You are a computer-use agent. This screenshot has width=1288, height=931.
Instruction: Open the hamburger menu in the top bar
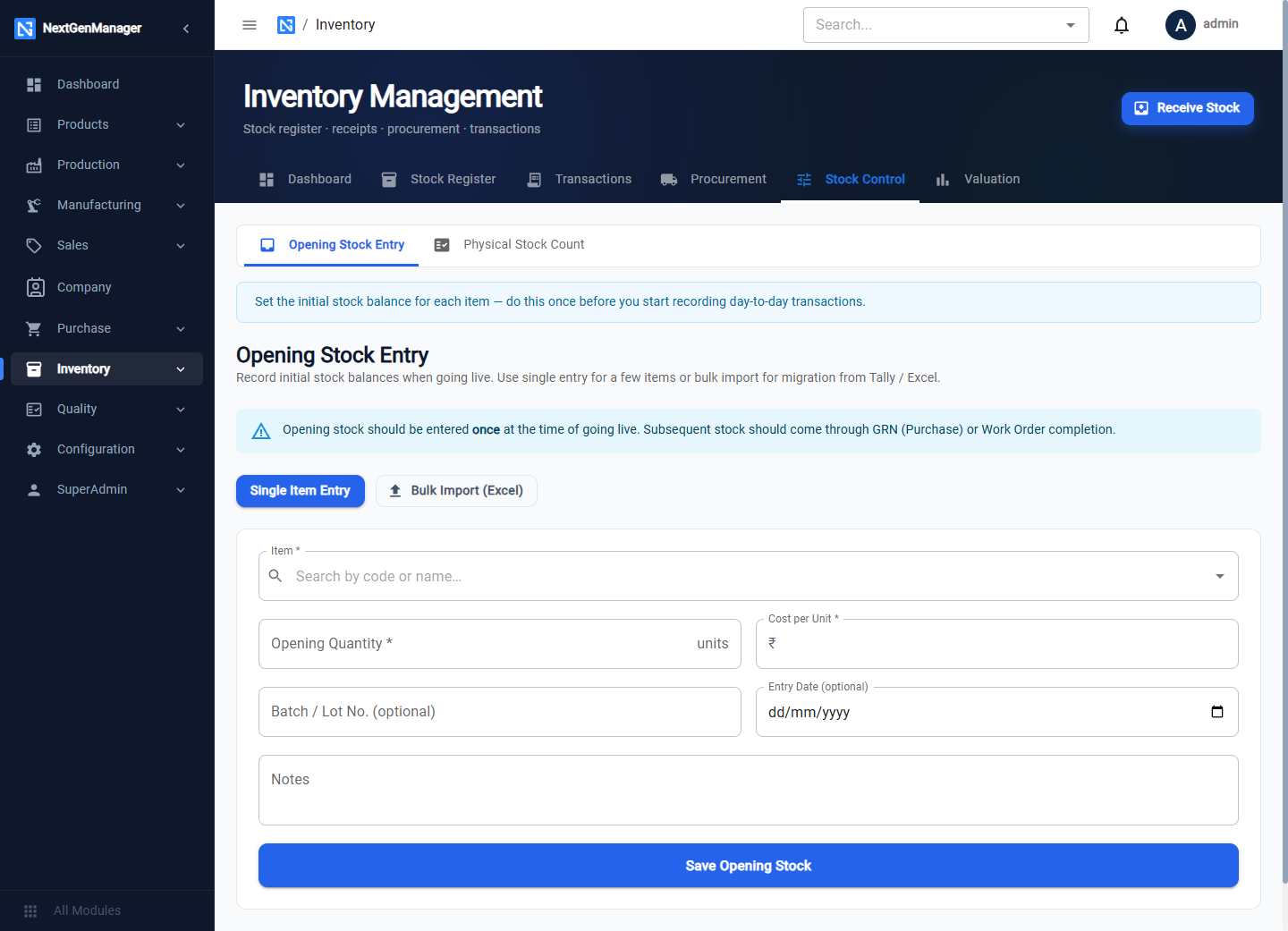click(x=250, y=25)
